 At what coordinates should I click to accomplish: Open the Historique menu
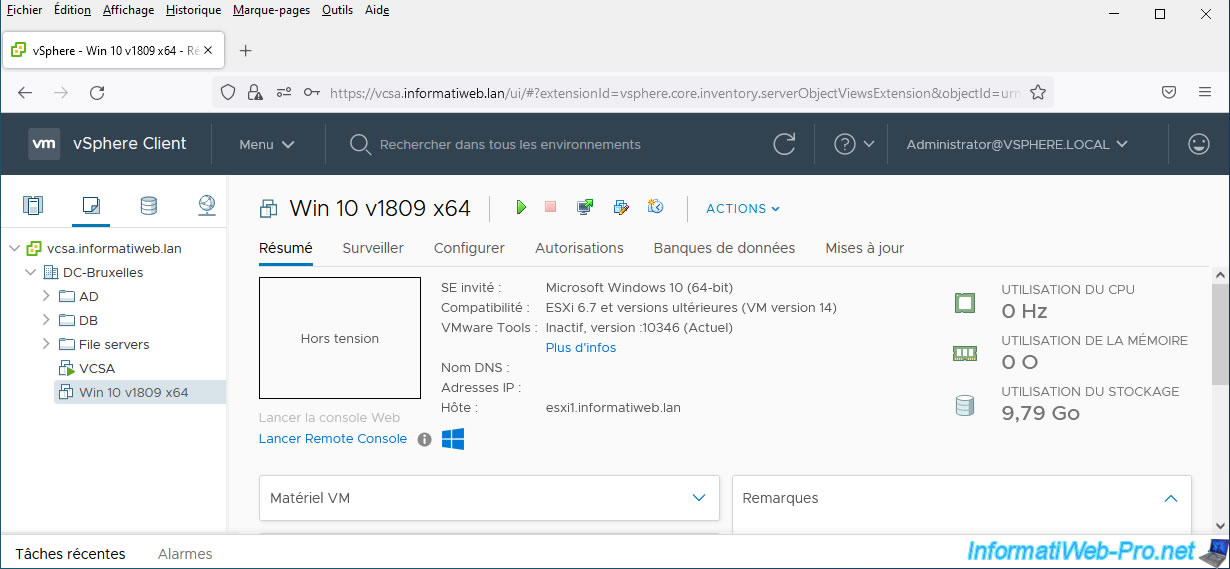click(x=193, y=10)
